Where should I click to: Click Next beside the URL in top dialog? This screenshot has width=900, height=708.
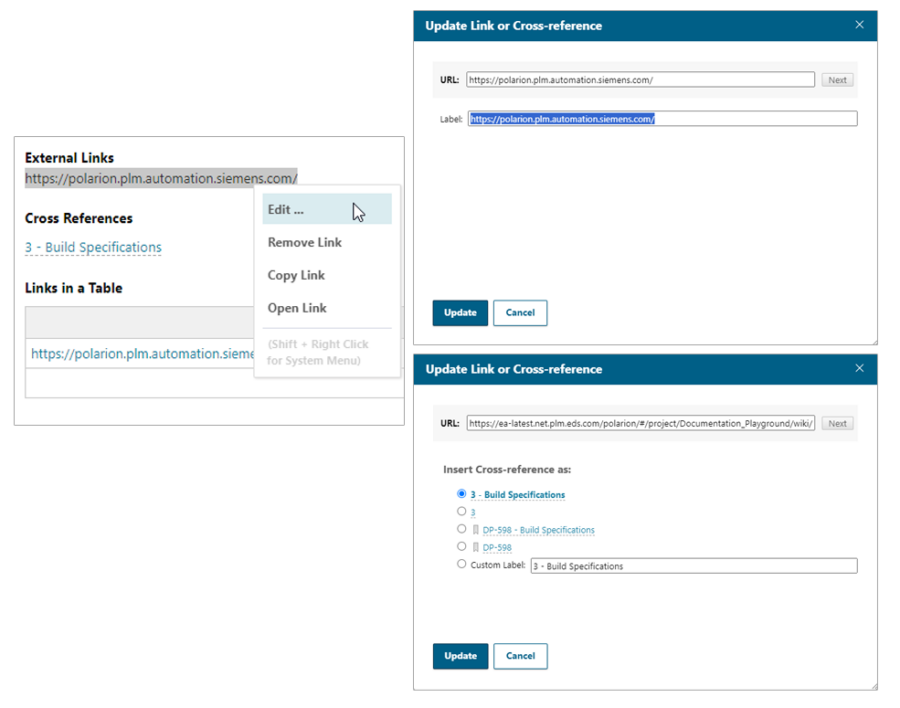click(837, 79)
